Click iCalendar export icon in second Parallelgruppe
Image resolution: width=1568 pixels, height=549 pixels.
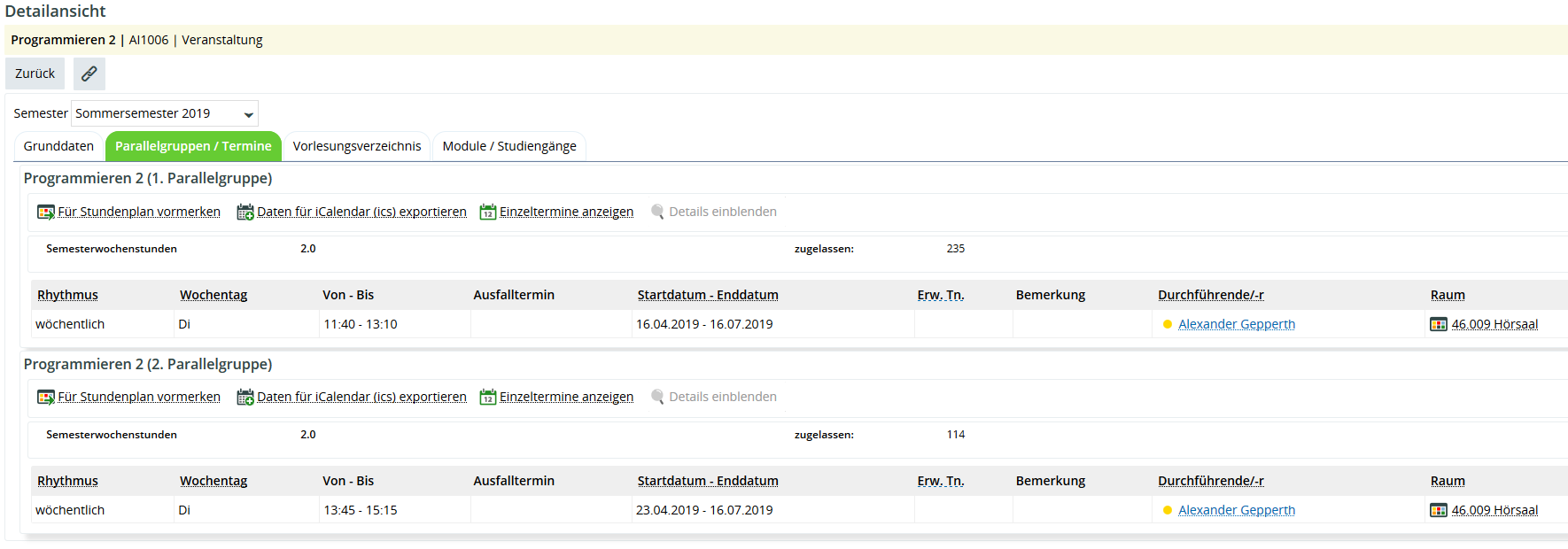[245, 398]
